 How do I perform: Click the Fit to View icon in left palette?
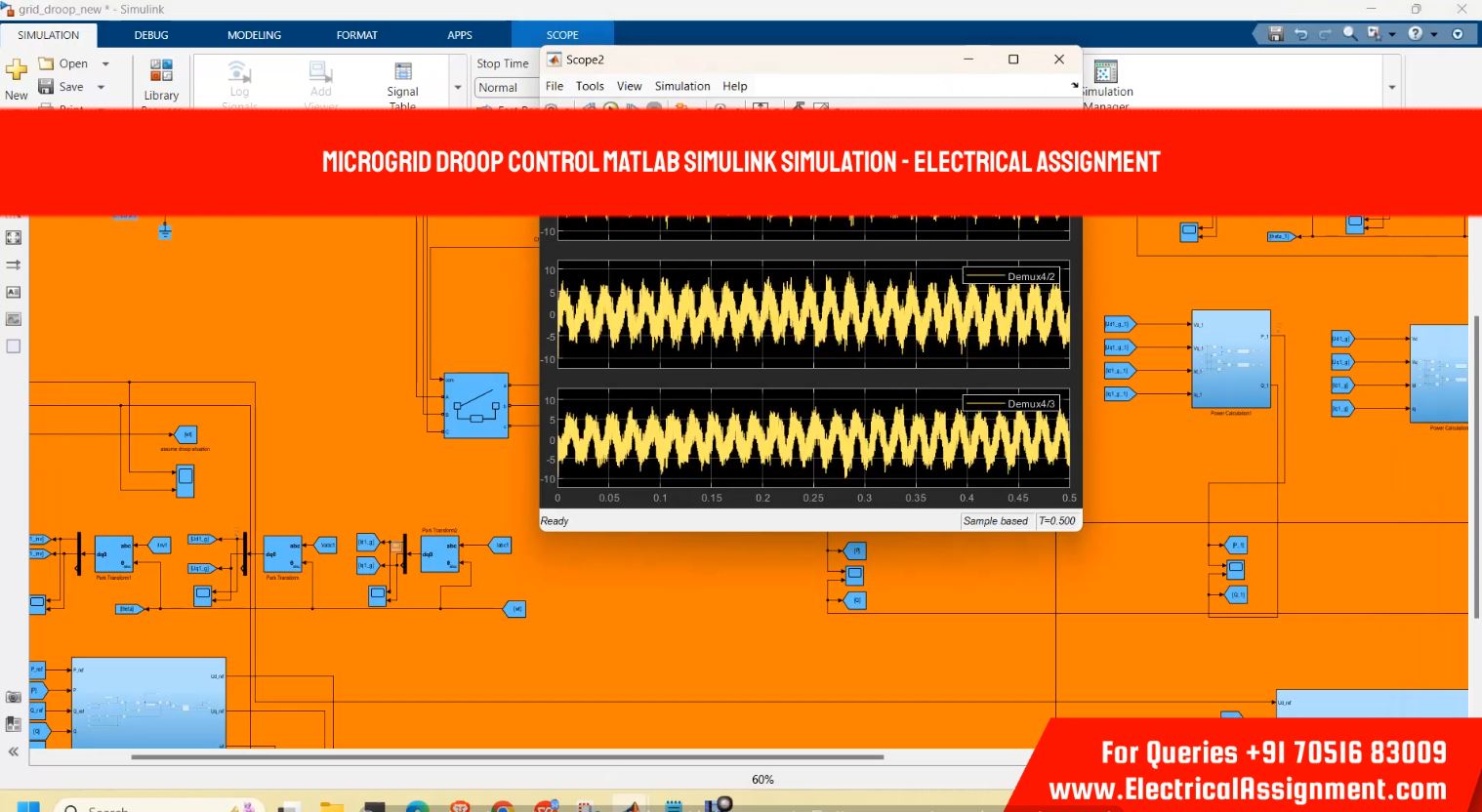(x=14, y=237)
